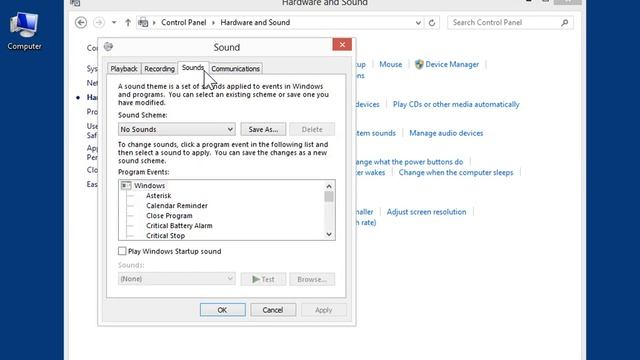640x360 pixels.
Task: Expand the address bar history dropdown
Action: coord(418,23)
